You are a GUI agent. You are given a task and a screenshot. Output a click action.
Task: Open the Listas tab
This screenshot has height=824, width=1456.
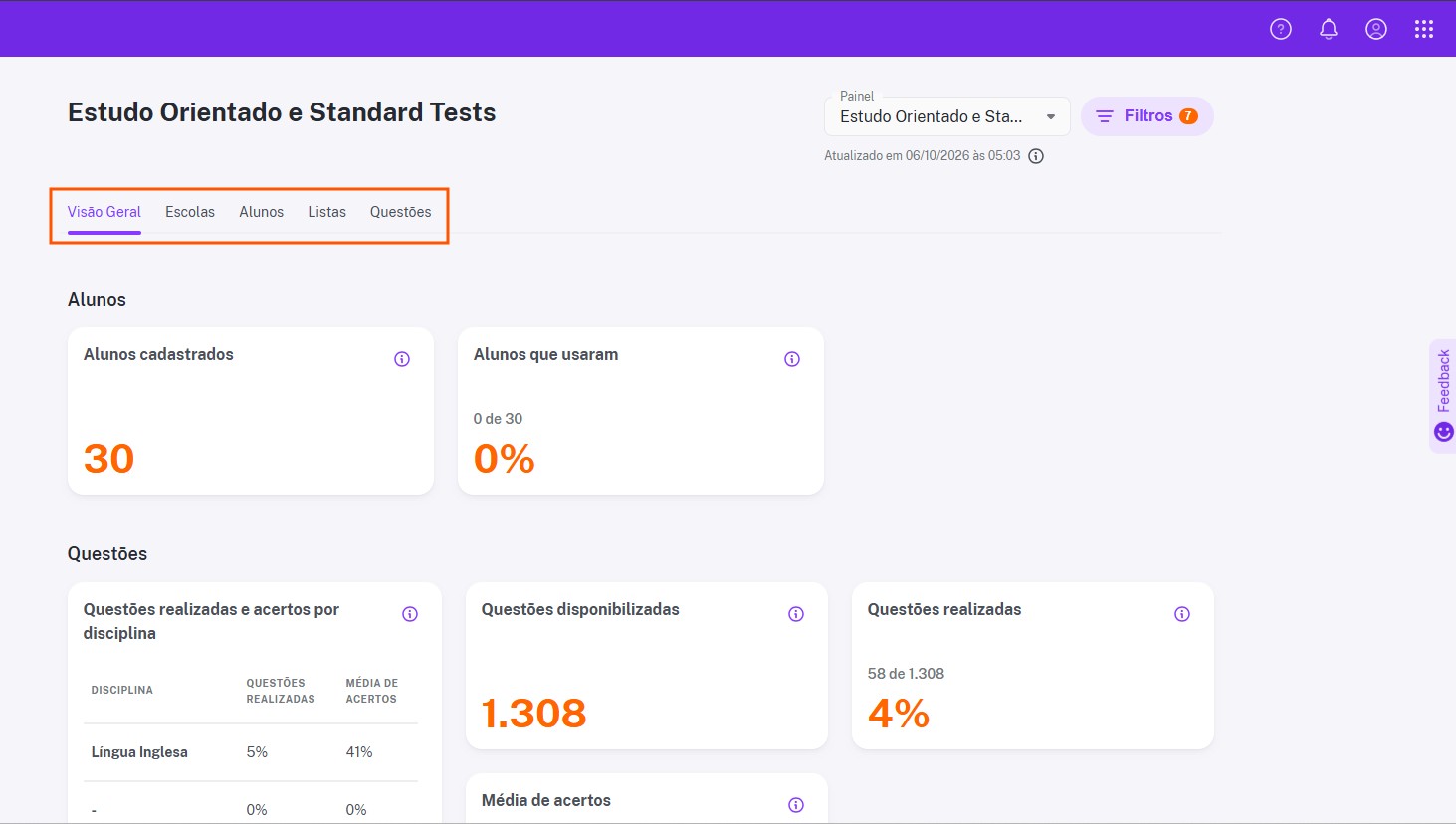click(327, 212)
